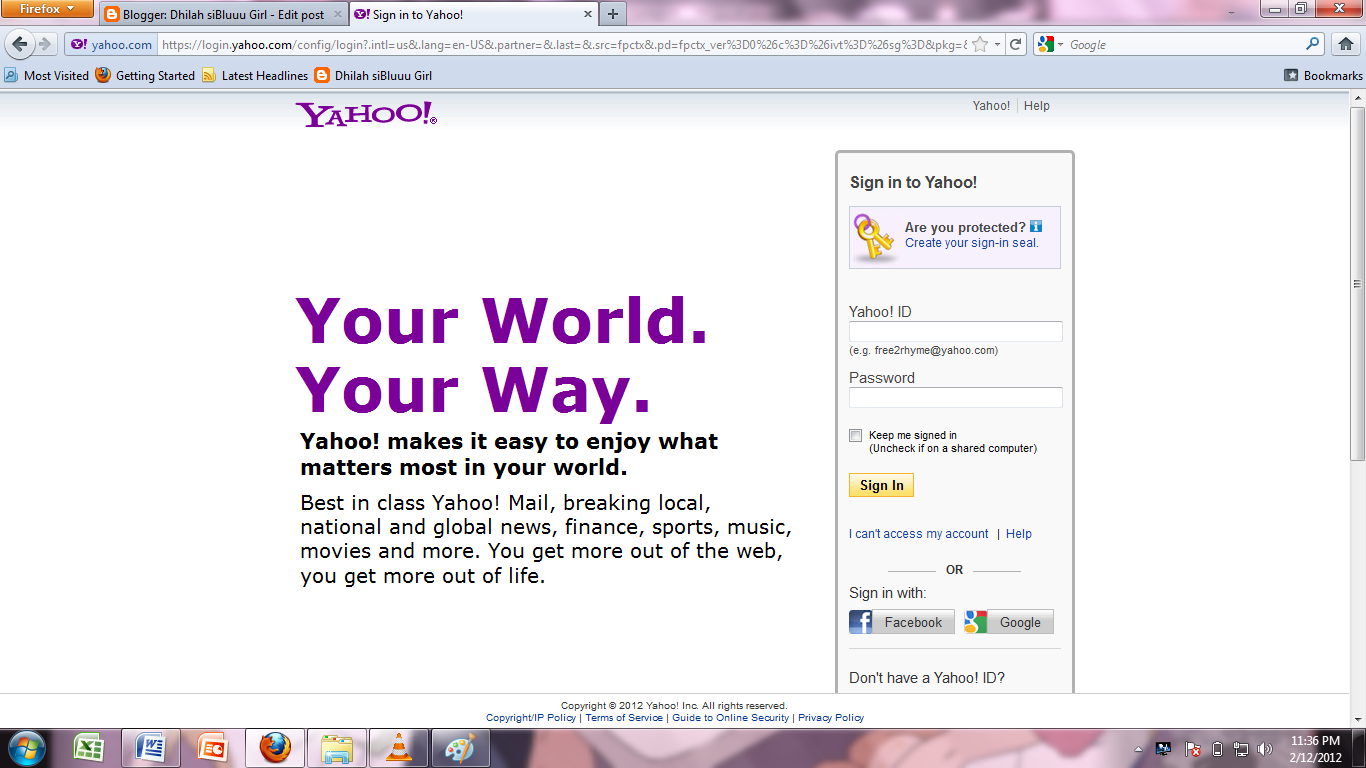
Task: Follow the Yahoo! link in page header
Action: point(991,106)
